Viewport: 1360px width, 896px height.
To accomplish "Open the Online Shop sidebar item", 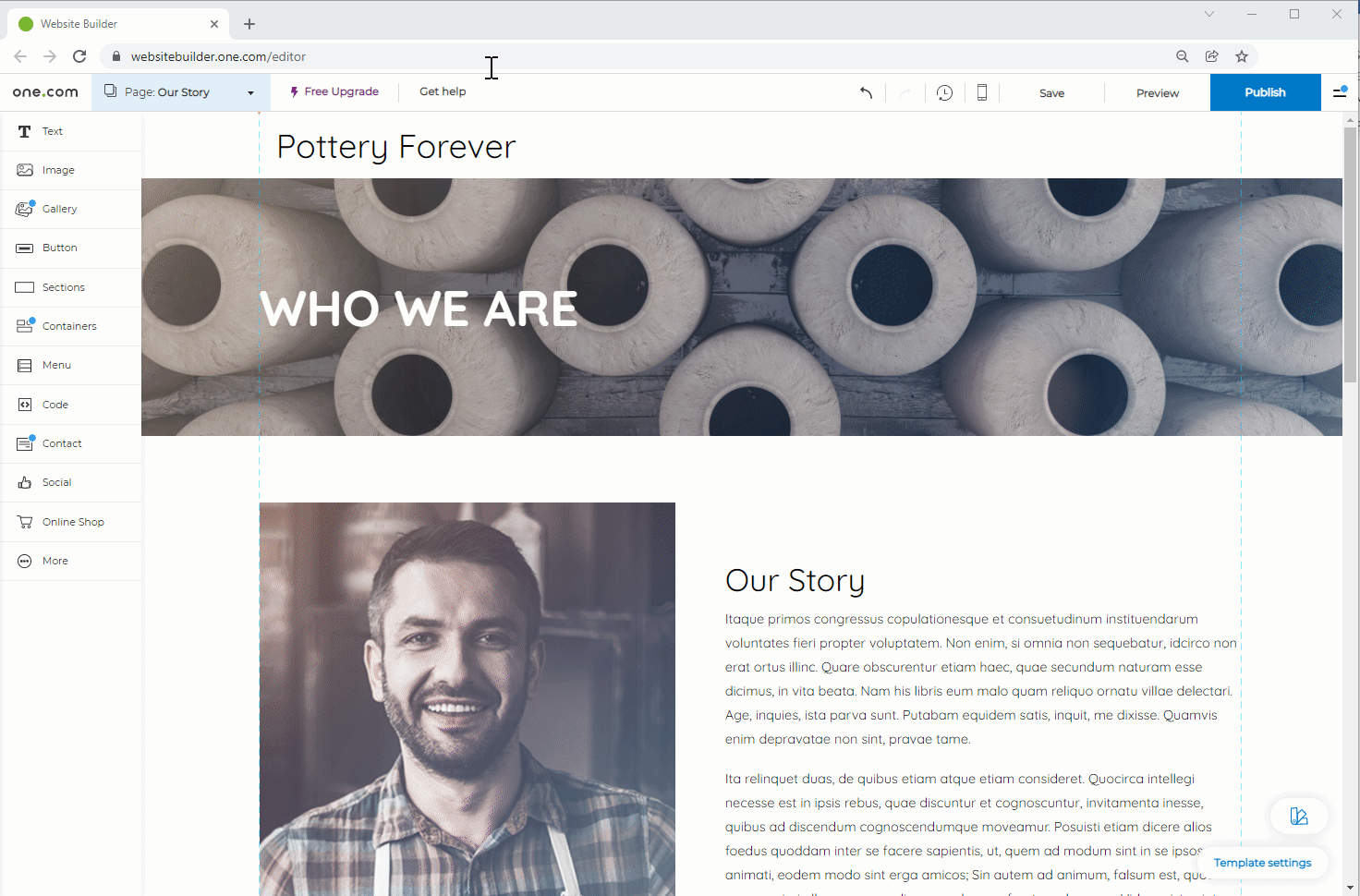I will [72, 522].
